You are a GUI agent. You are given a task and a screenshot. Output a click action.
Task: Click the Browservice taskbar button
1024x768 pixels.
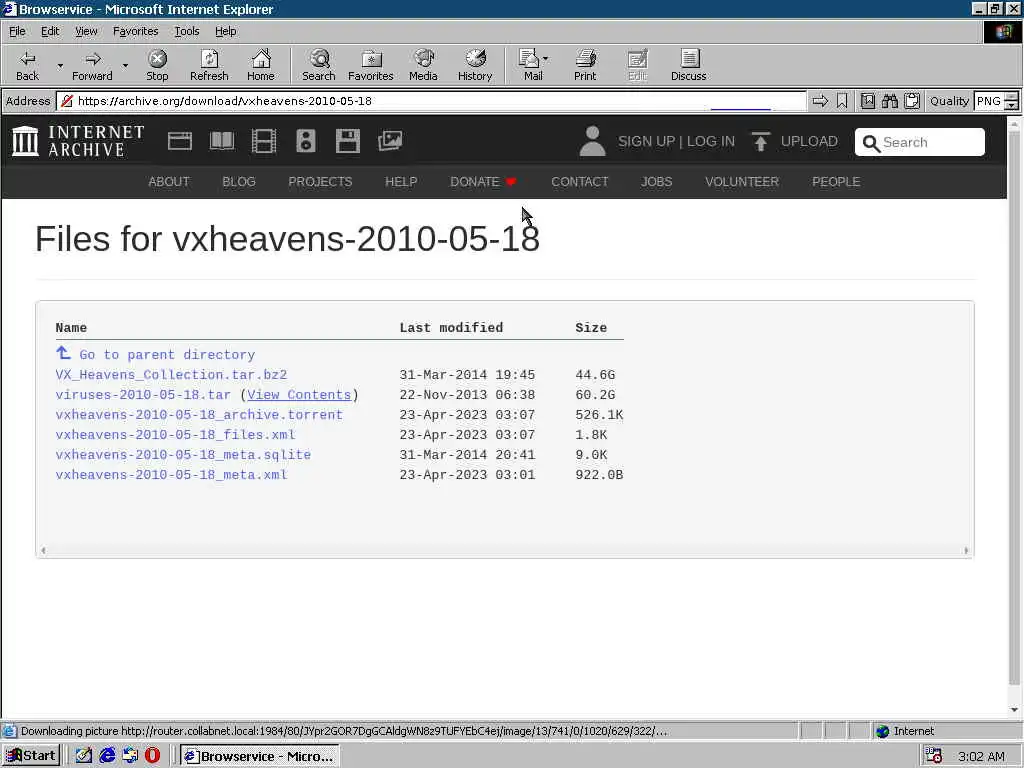(259, 756)
